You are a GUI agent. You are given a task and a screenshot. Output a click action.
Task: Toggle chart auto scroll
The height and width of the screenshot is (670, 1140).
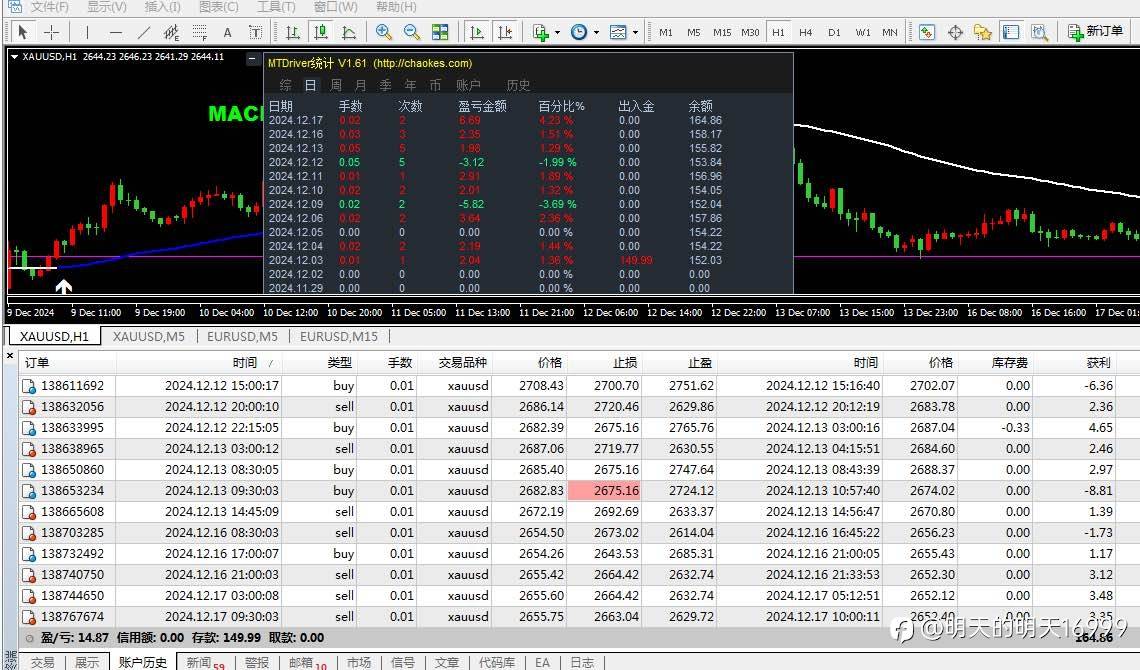click(477, 32)
